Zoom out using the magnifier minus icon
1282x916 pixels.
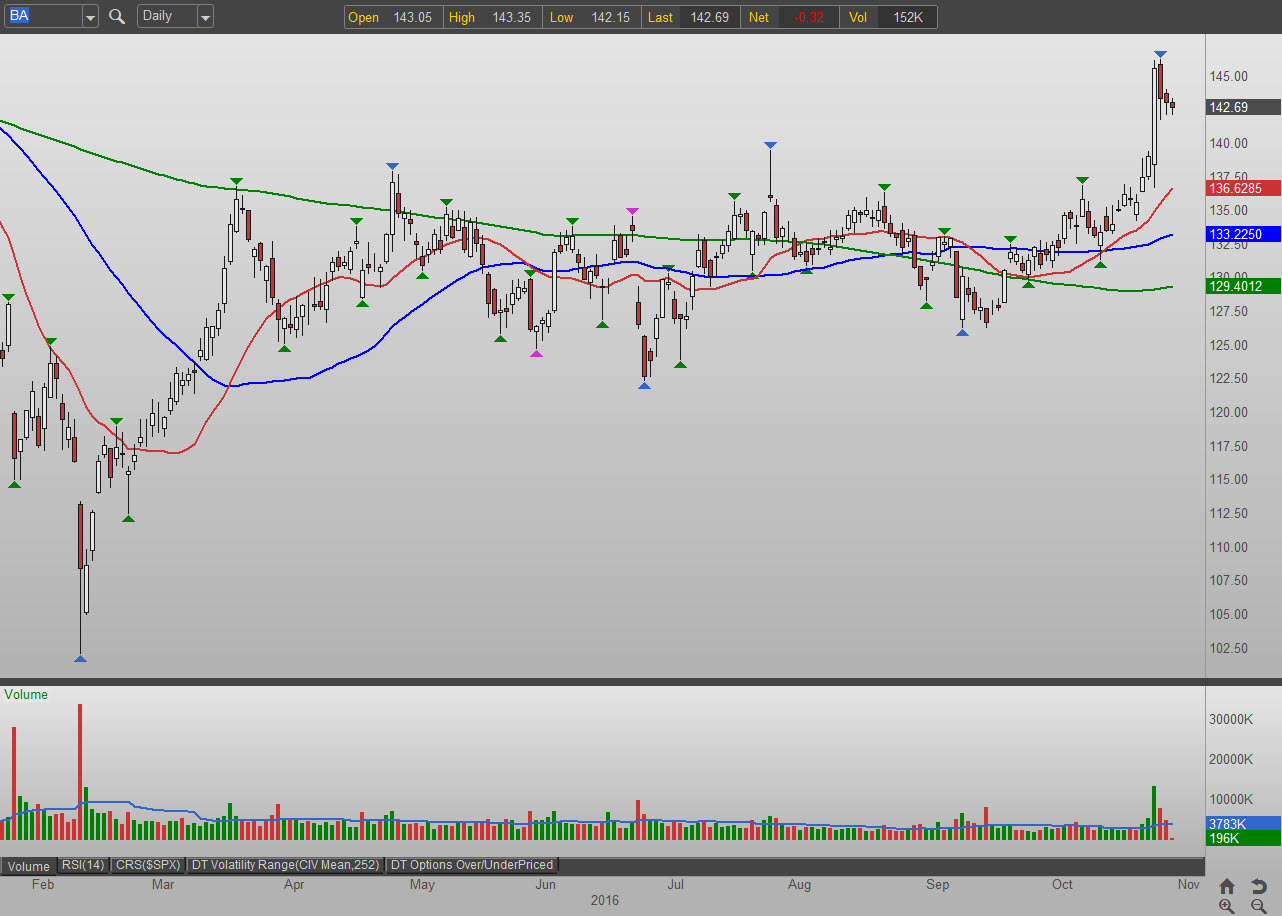point(1259,906)
